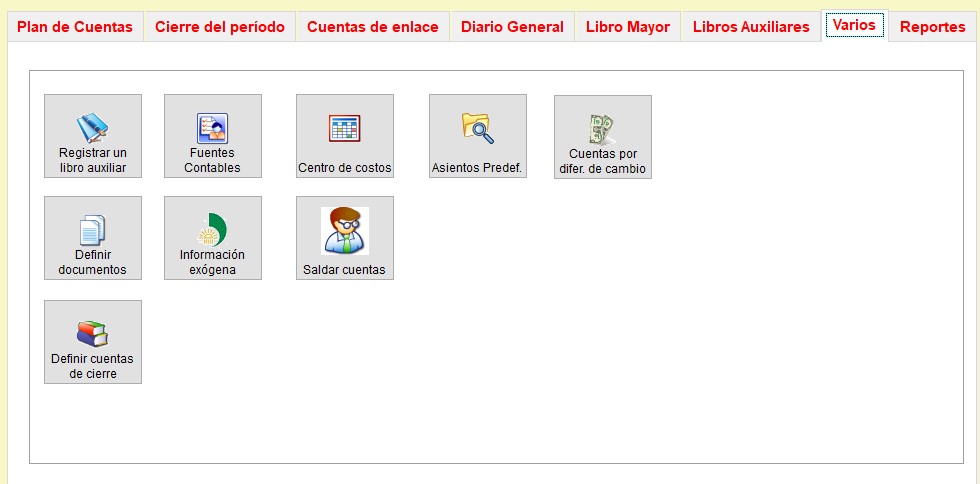Click the "Asientos Predef." button caption
980x484 pixels.
click(477, 168)
